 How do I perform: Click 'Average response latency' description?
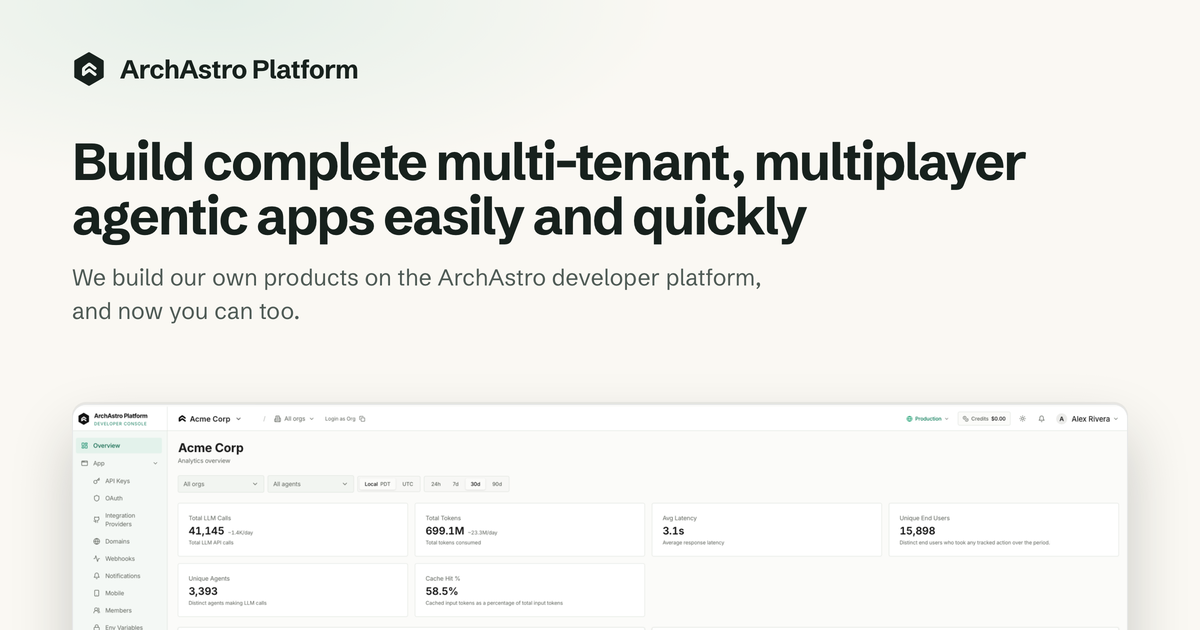point(693,543)
